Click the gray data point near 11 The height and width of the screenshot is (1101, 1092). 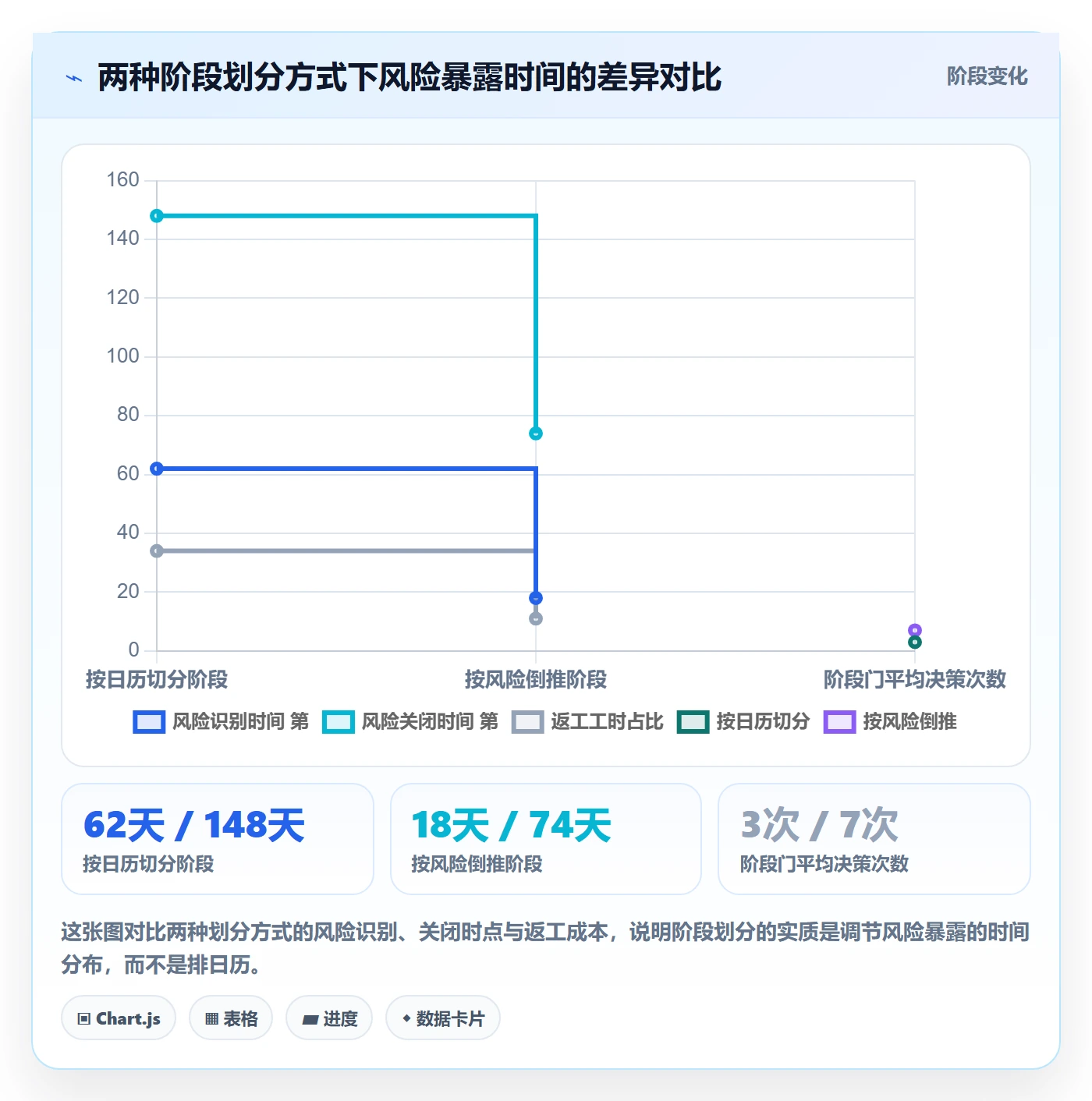click(x=536, y=619)
